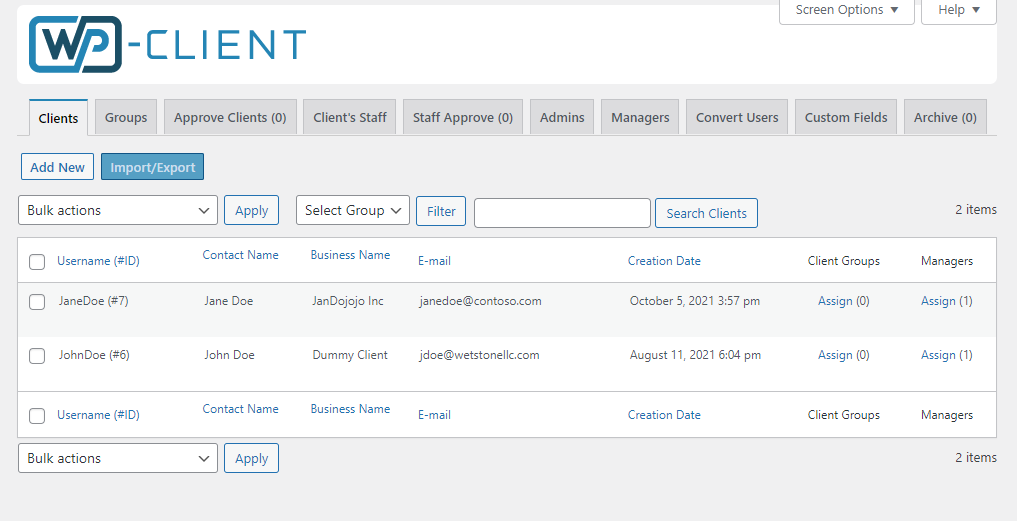Sort by Creation Date in footer row
This screenshot has width=1017, height=521.
click(x=664, y=415)
